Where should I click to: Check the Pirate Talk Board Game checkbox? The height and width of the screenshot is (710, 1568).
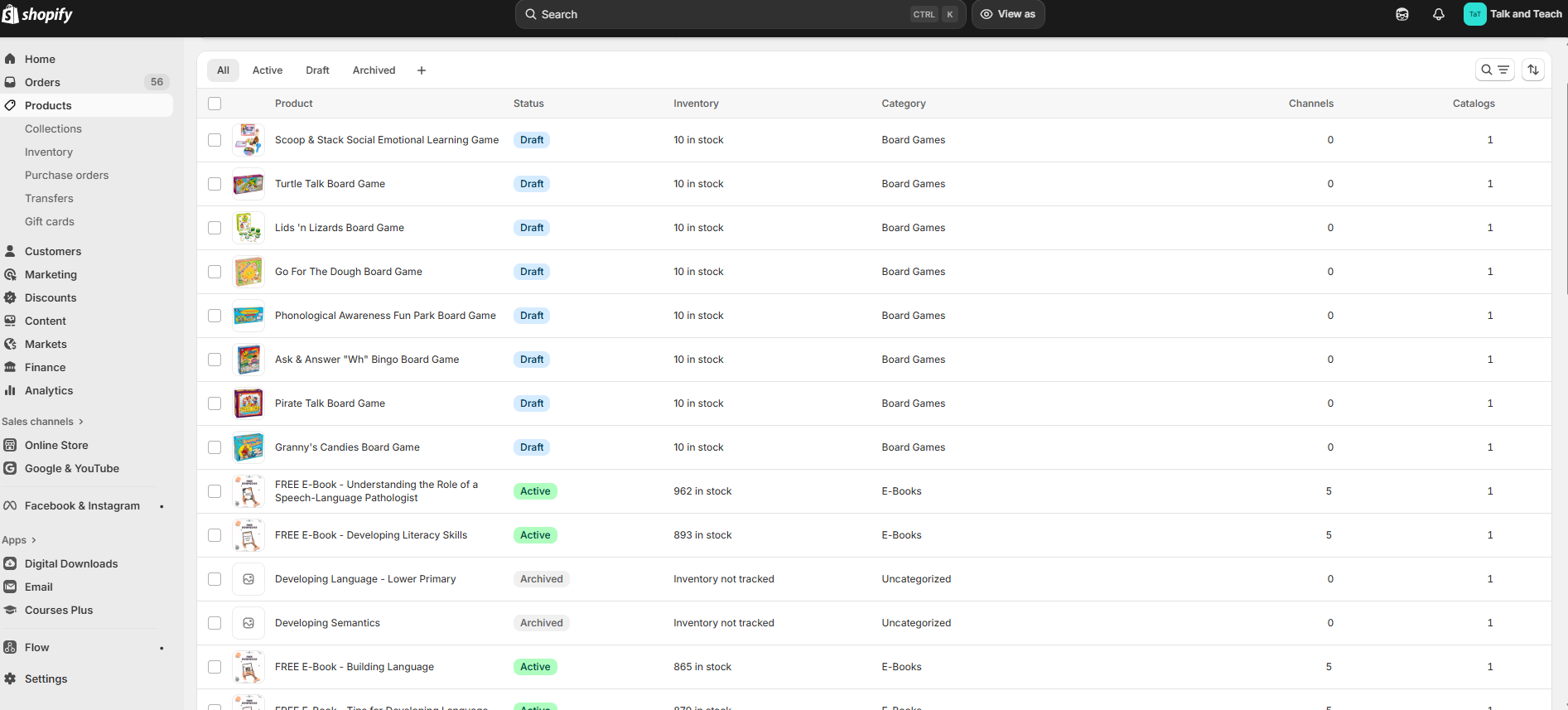click(215, 403)
